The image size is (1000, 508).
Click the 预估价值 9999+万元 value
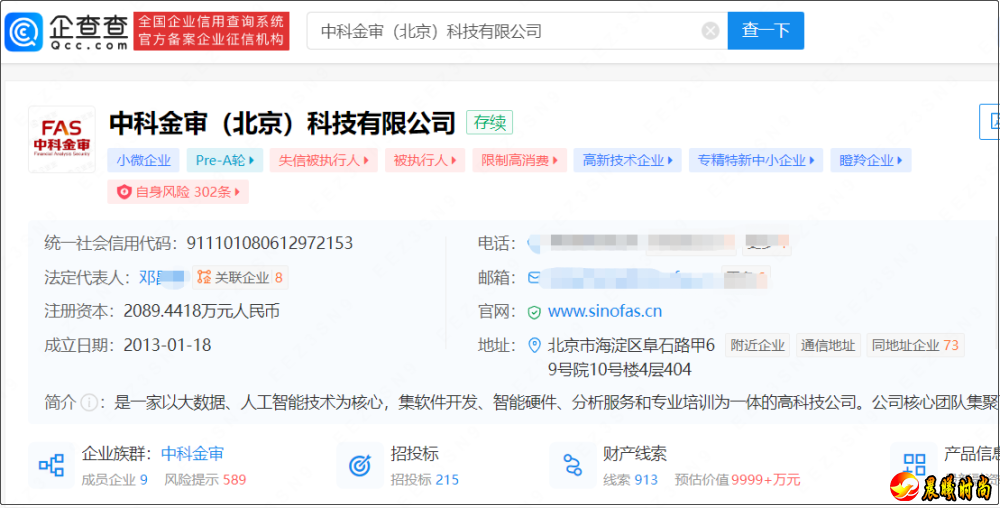737,480
